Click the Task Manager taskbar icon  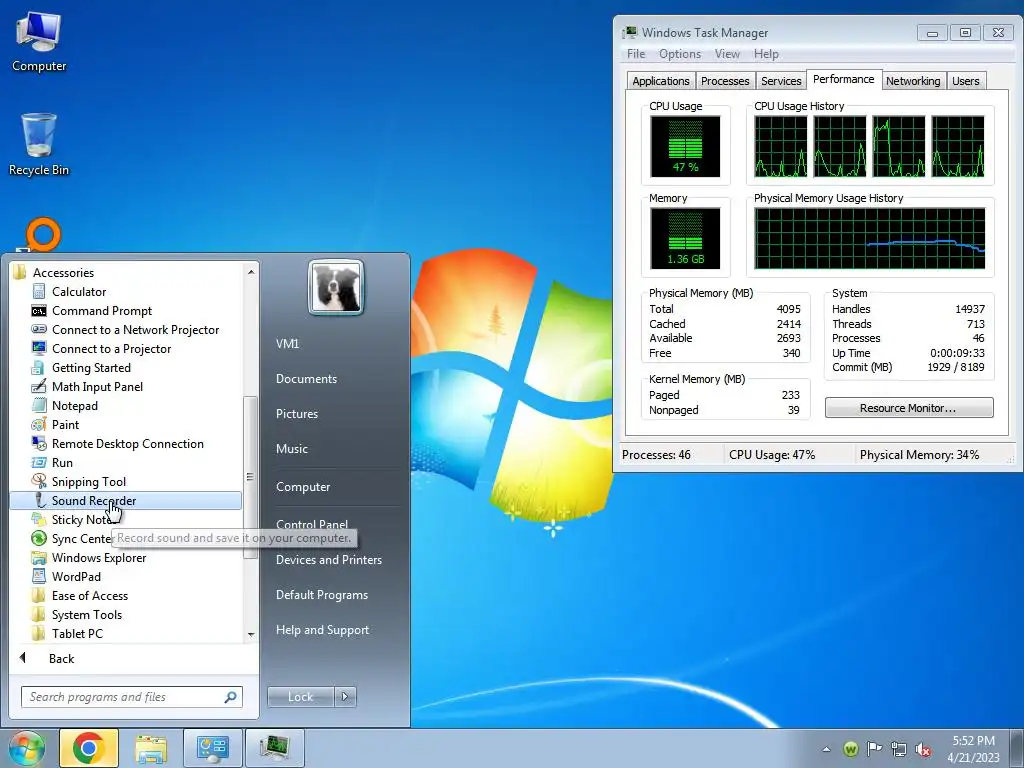click(x=274, y=748)
